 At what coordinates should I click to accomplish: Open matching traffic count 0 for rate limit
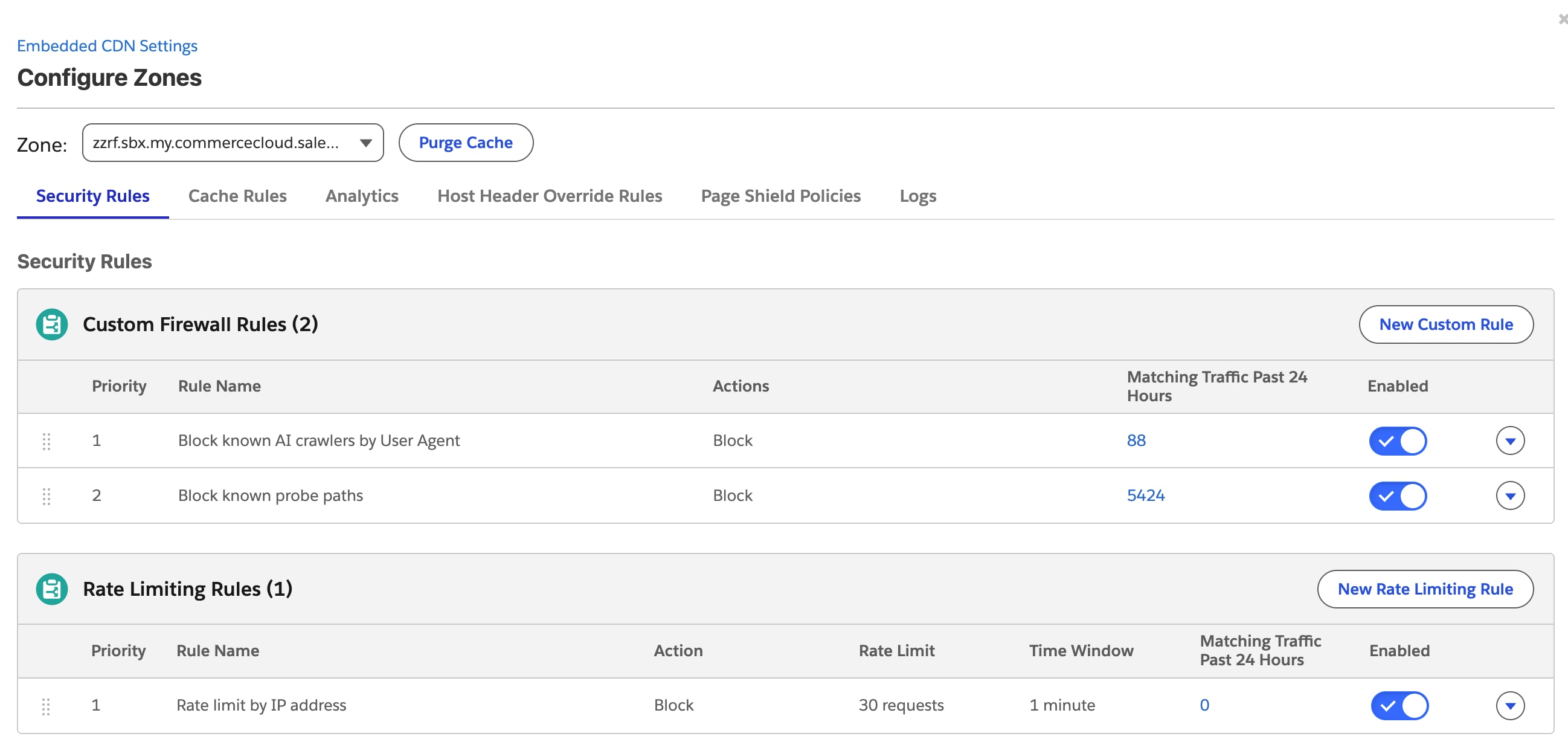[1204, 706]
